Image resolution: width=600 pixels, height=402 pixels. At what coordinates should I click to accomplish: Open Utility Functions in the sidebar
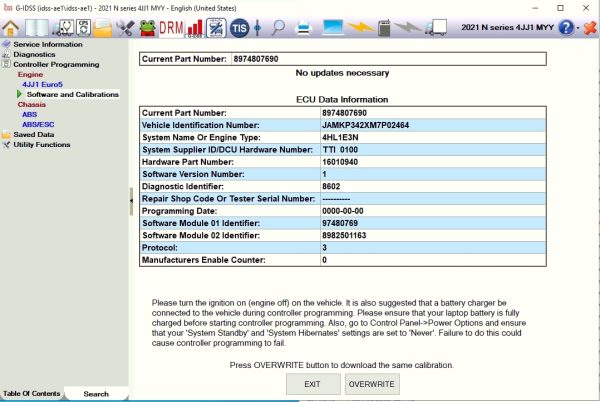click(x=42, y=145)
